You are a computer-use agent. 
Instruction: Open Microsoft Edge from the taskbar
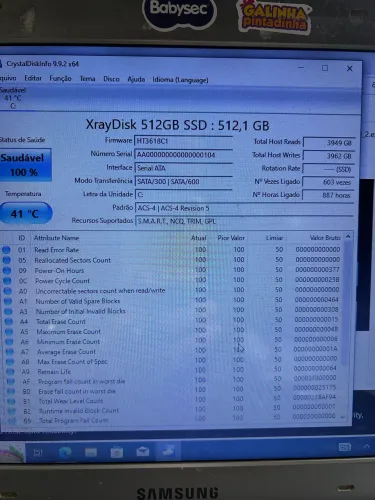(65, 452)
